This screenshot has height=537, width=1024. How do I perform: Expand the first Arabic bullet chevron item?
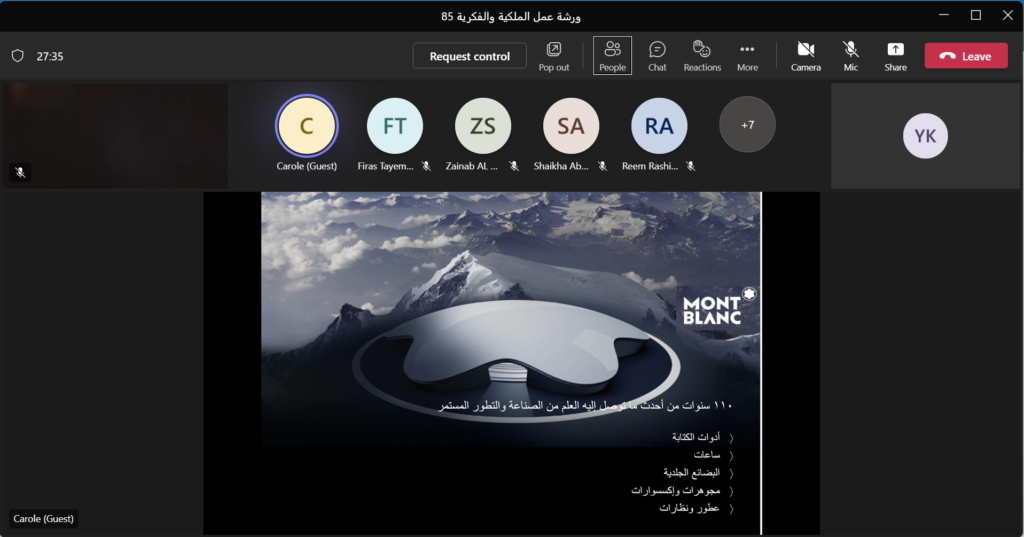click(x=731, y=438)
